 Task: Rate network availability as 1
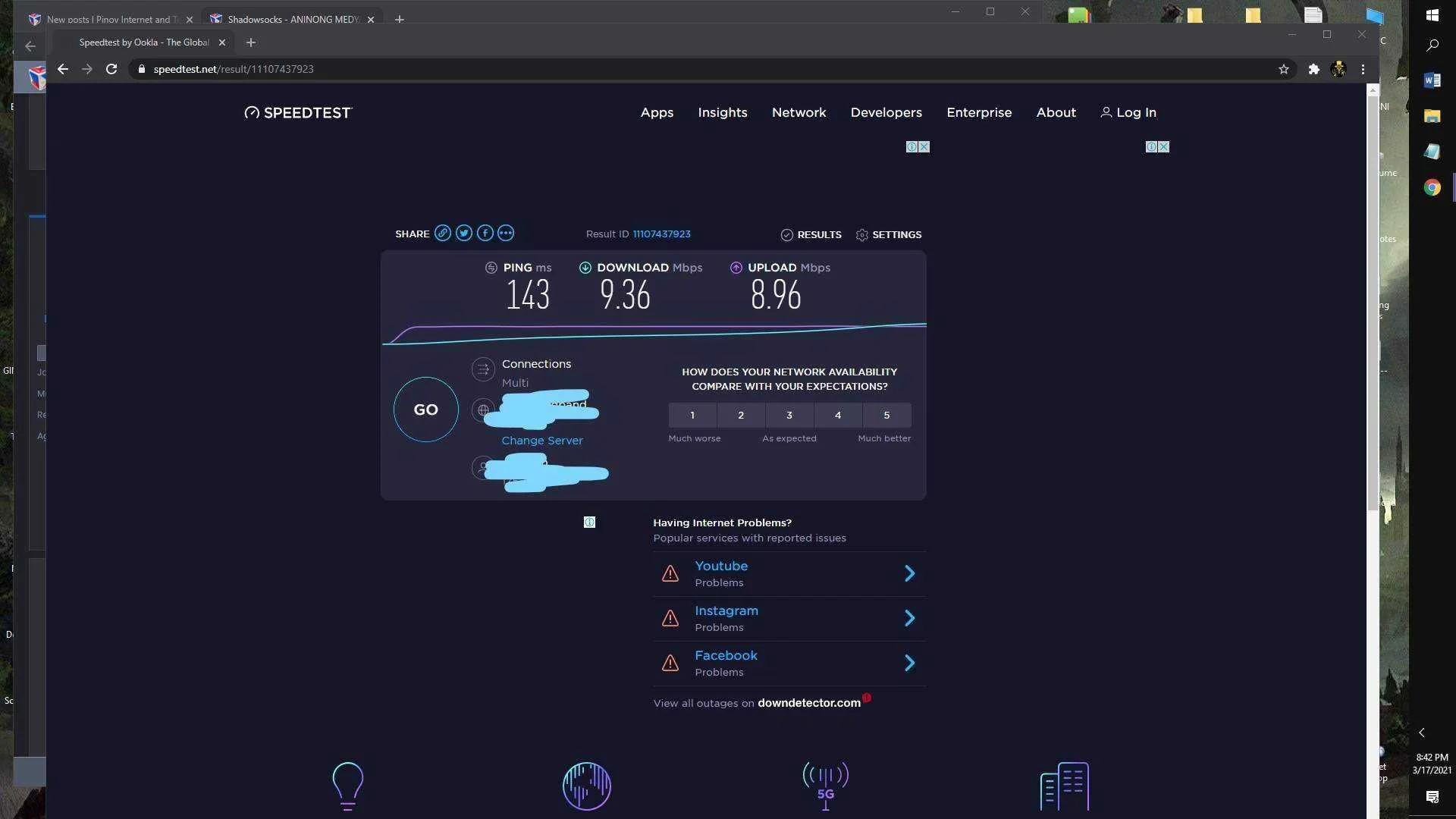(x=692, y=415)
